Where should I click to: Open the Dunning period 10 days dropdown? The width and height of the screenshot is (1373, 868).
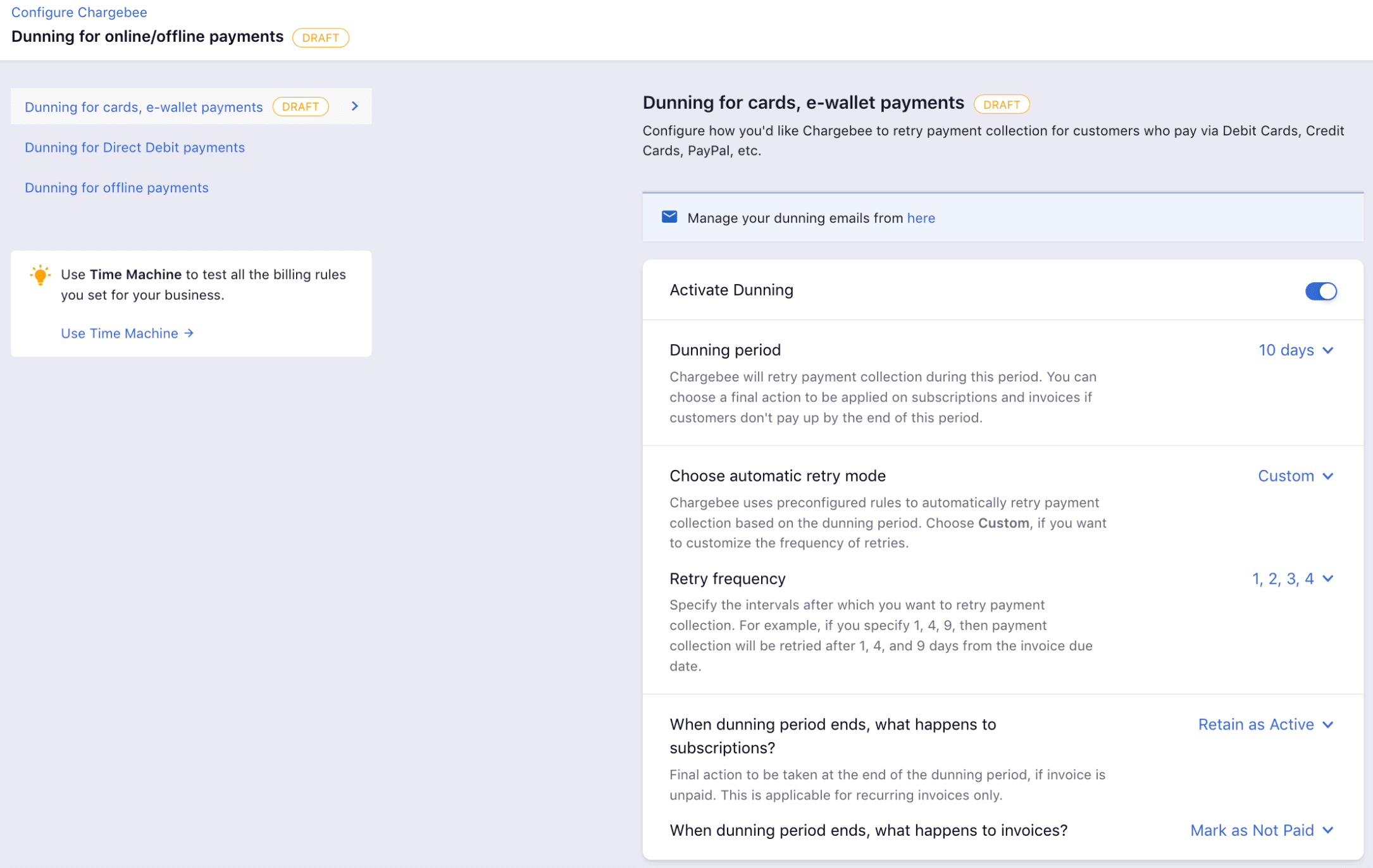click(1296, 350)
